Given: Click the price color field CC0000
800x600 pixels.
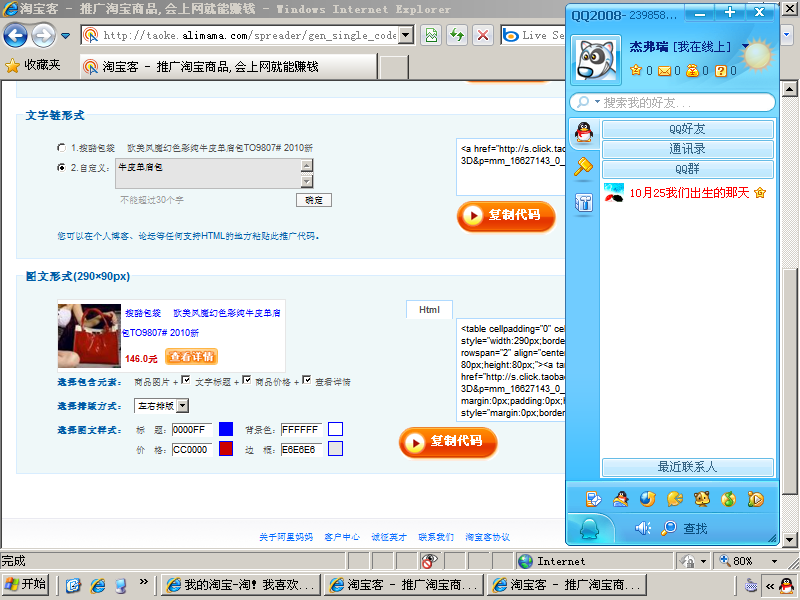Looking at the screenshot, I should pos(192,449).
